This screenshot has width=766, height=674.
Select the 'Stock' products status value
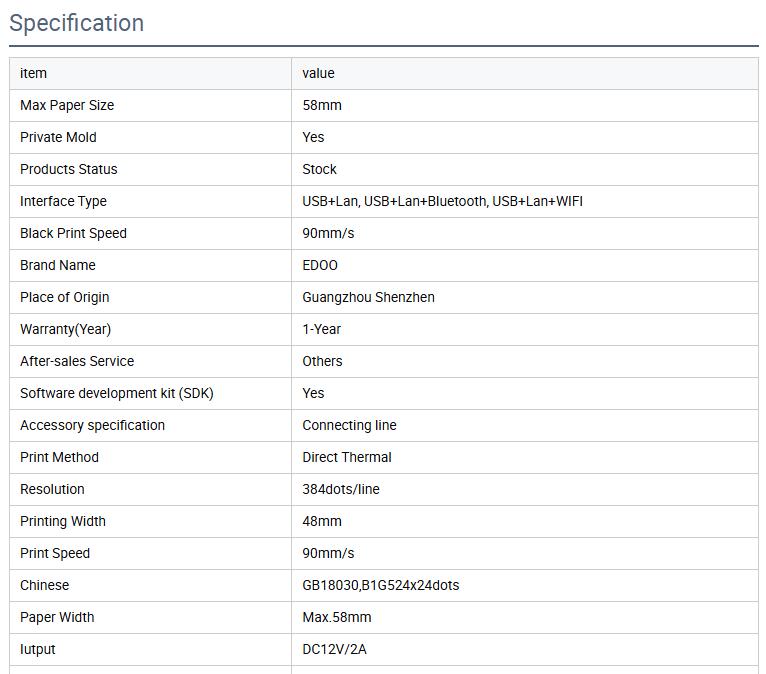pyautogui.click(x=319, y=169)
